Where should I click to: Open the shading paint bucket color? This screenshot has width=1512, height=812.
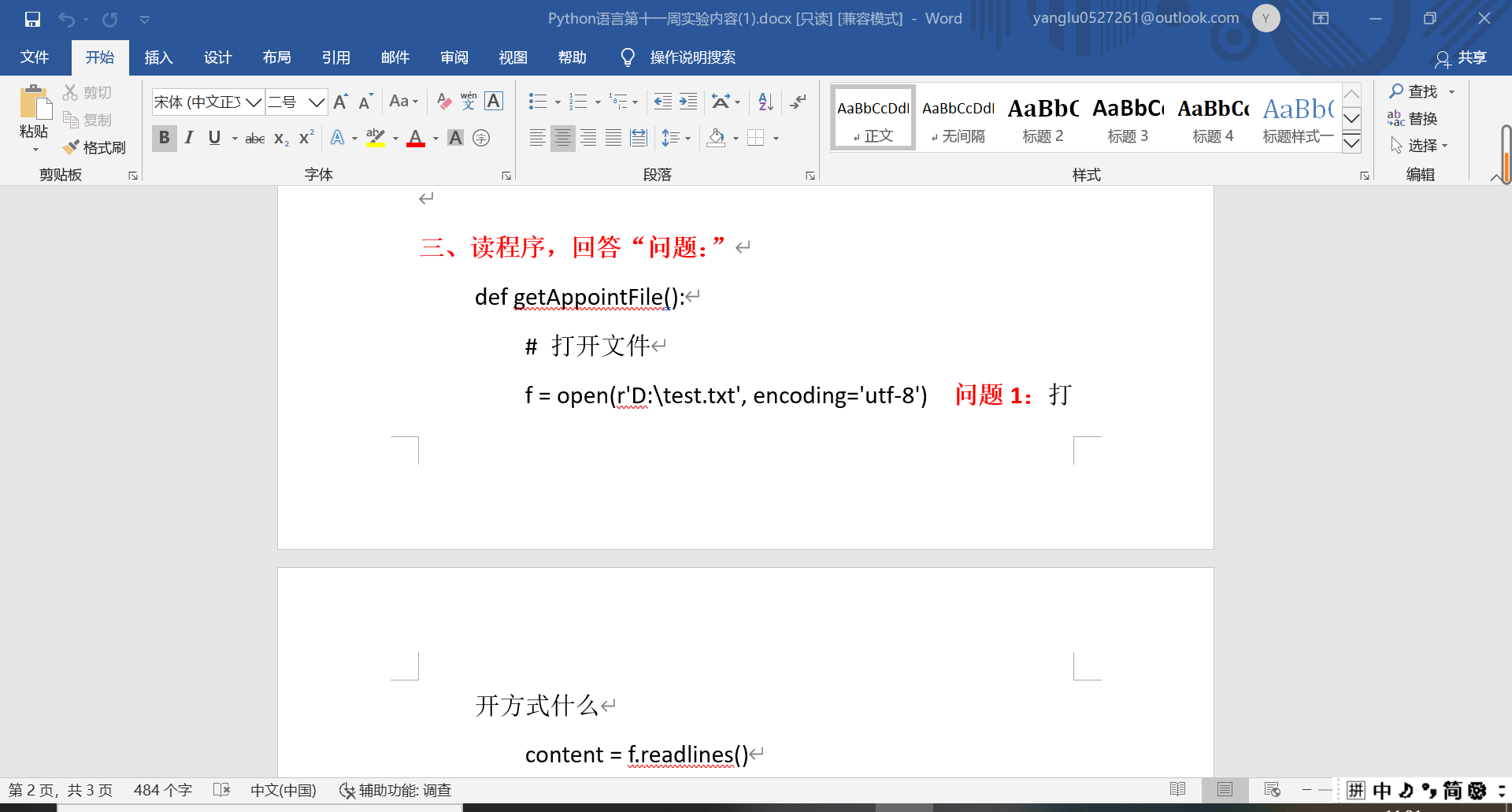(x=716, y=138)
